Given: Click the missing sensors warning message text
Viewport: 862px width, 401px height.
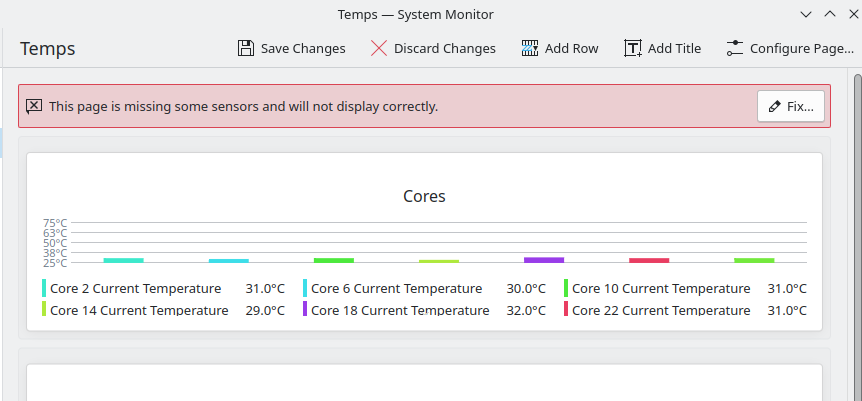Looking at the screenshot, I should coord(243,106).
